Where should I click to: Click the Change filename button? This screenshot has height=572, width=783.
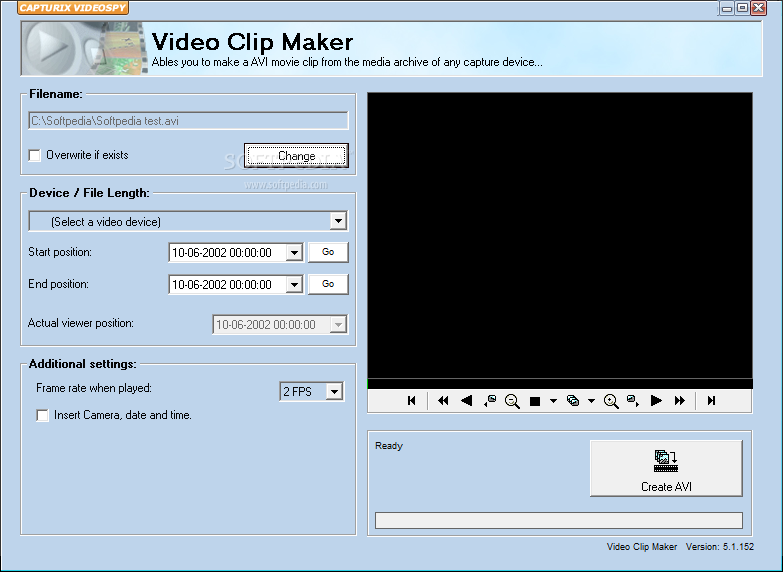click(296, 155)
